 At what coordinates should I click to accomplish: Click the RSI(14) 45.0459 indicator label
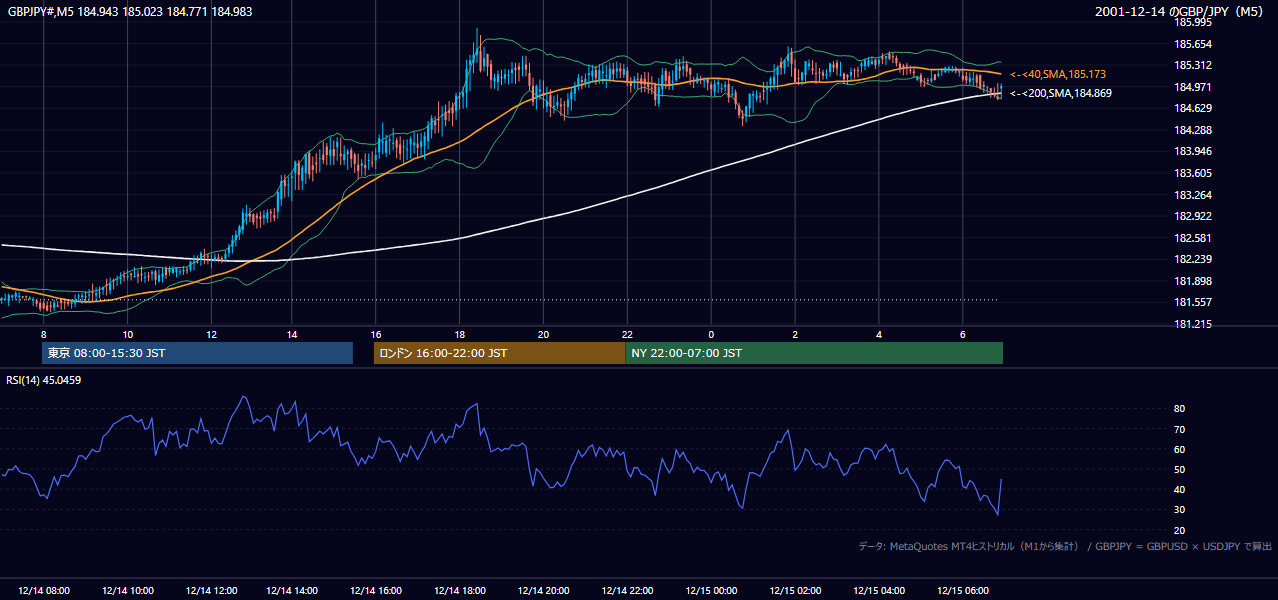click(x=44, y=379)
